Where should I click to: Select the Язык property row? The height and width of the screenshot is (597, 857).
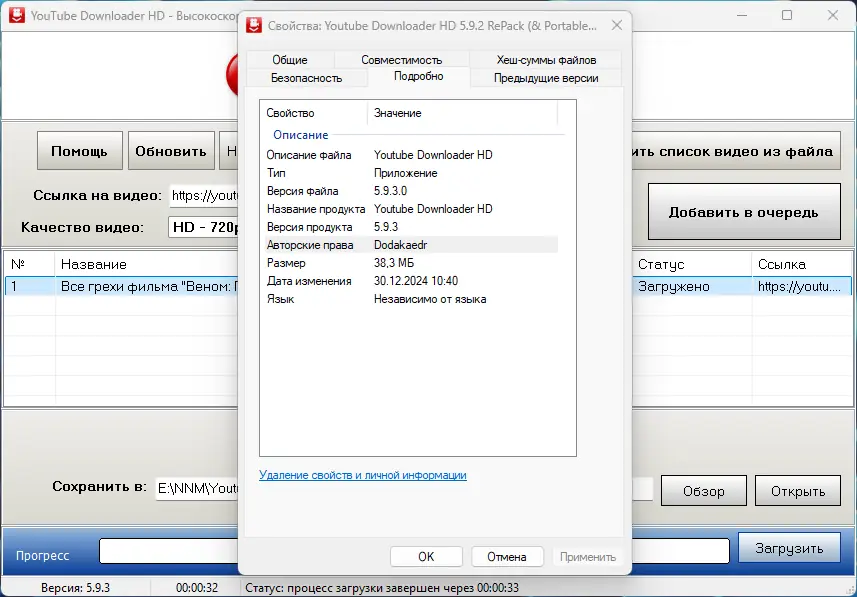[412, 299]
